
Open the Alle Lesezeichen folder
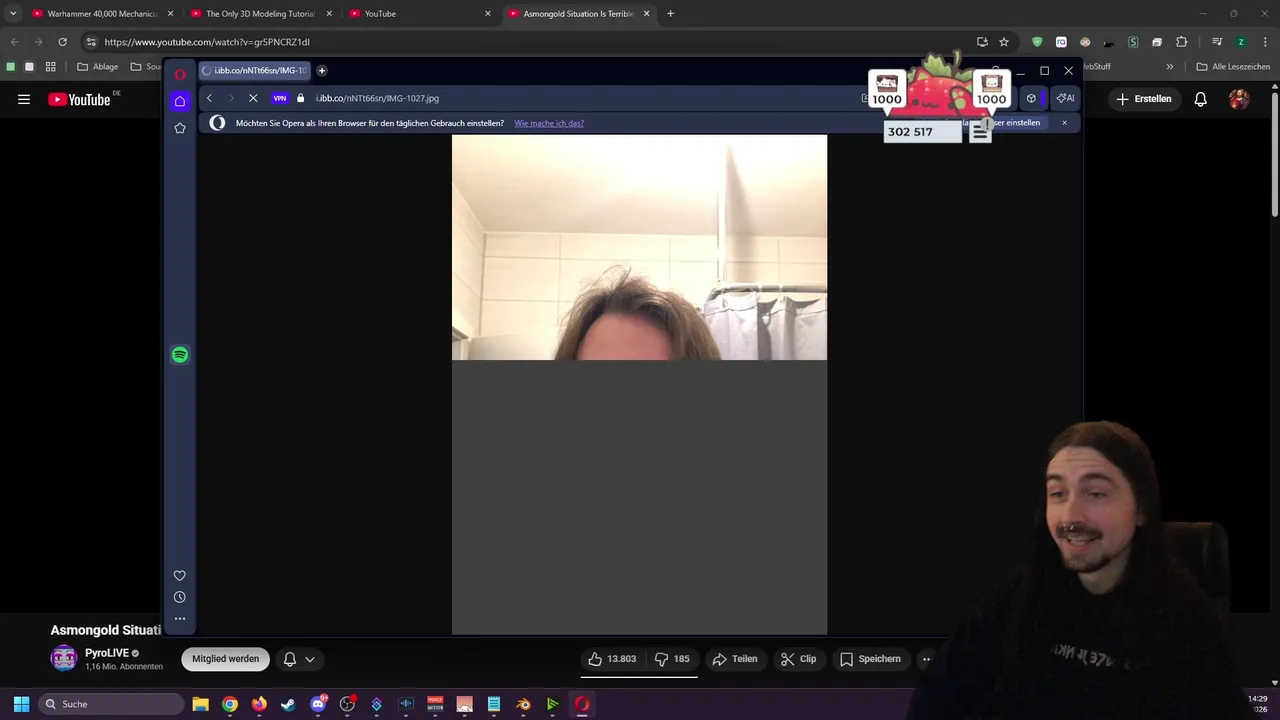coord(1233,67)
